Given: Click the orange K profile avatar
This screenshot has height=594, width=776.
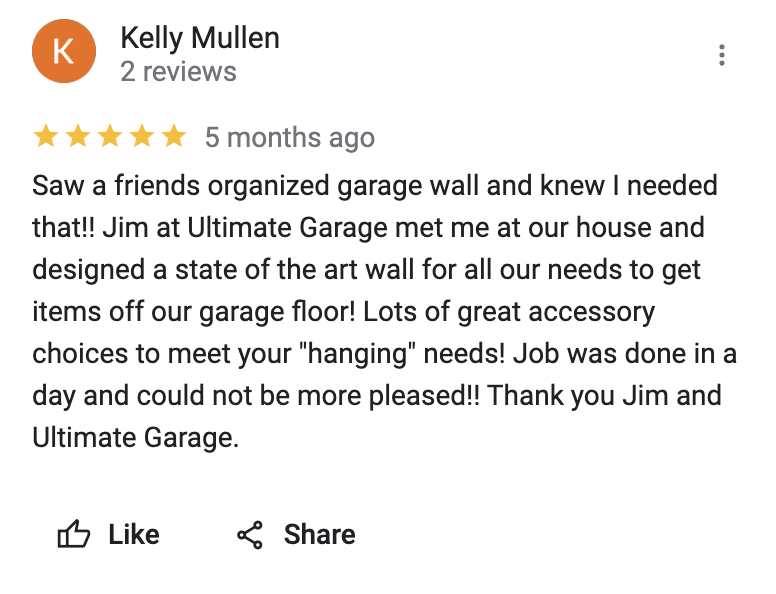Looking at the screenshot, I should 64,53.
